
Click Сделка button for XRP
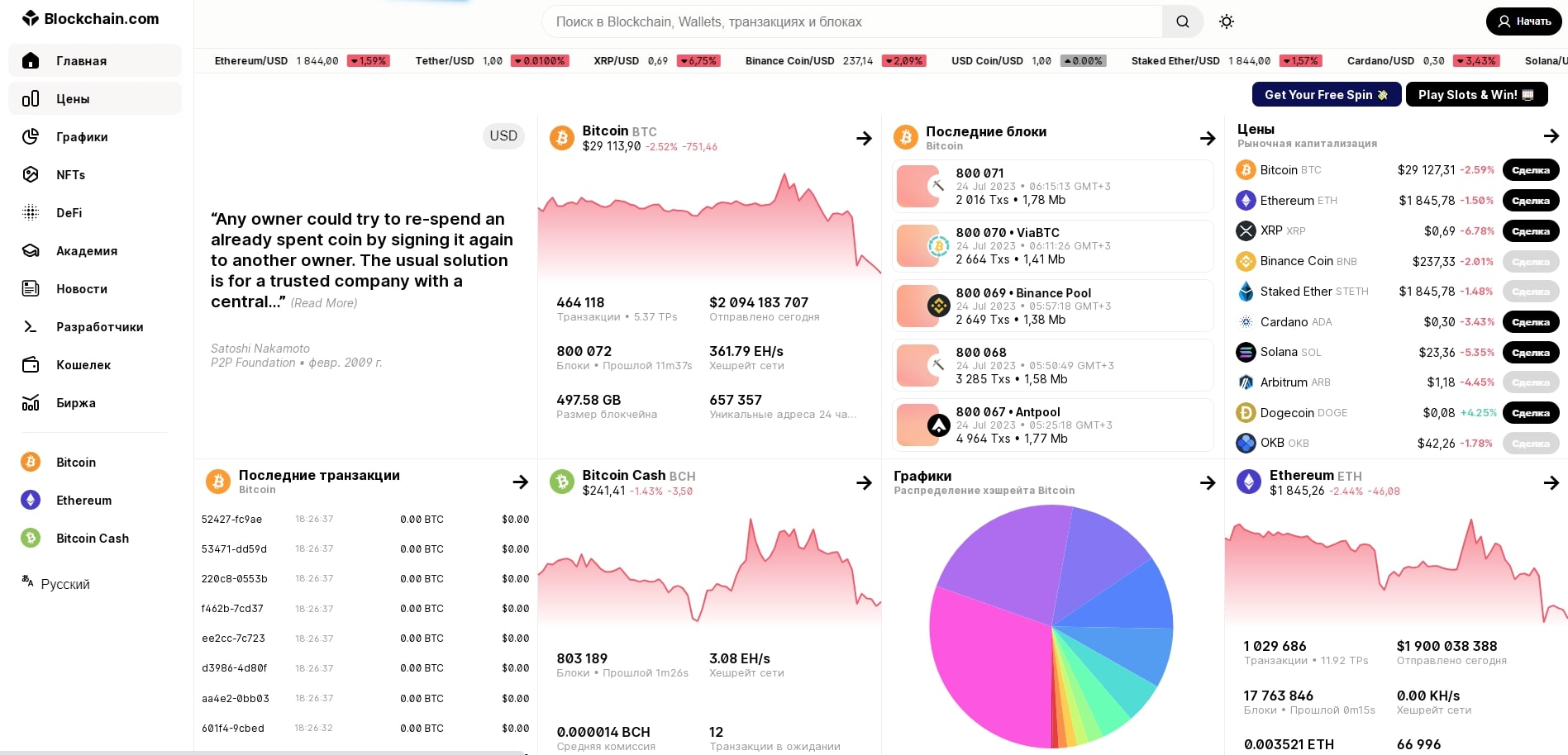1531,231
